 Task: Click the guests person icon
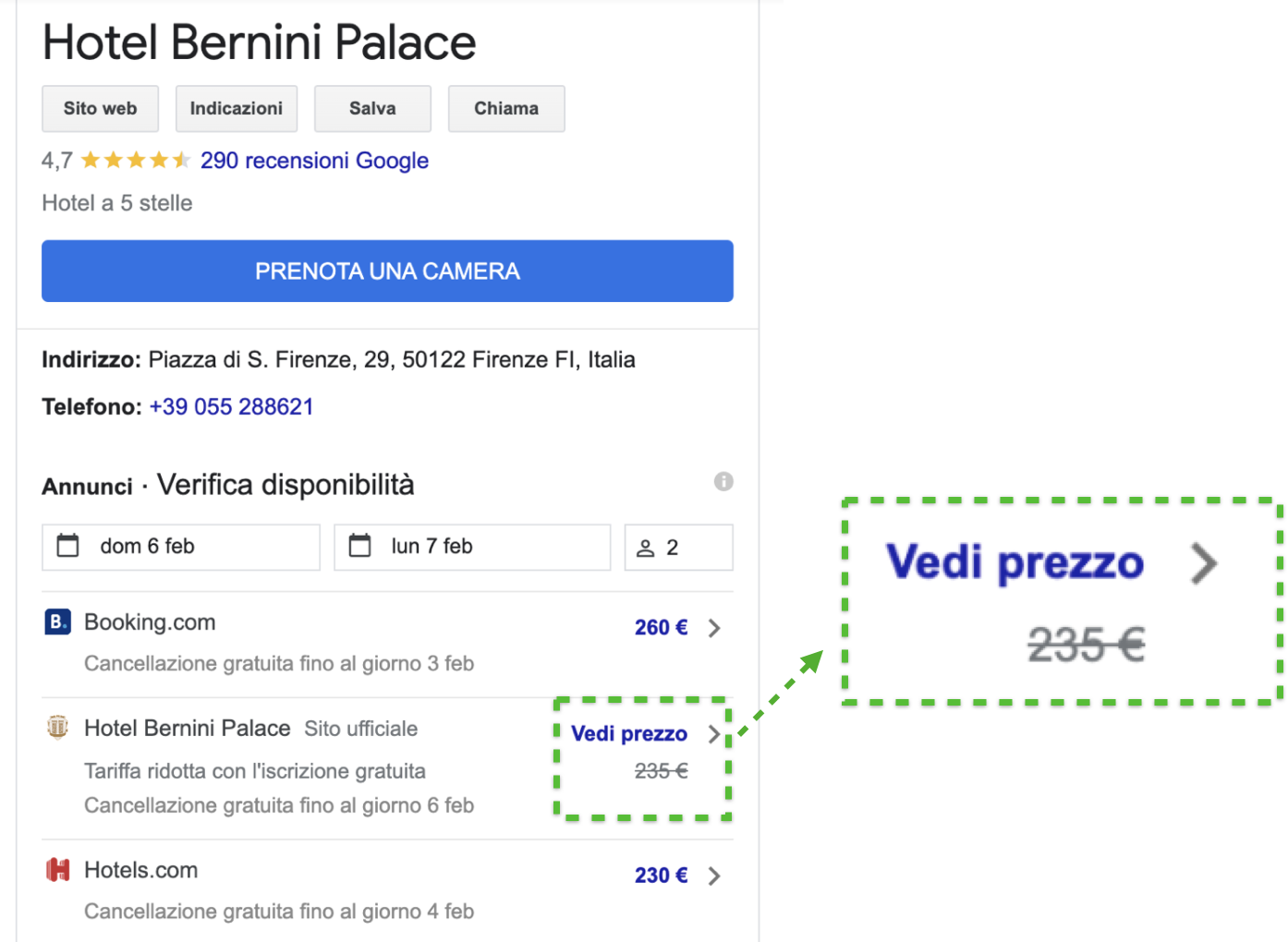click(x=646, y=548)
